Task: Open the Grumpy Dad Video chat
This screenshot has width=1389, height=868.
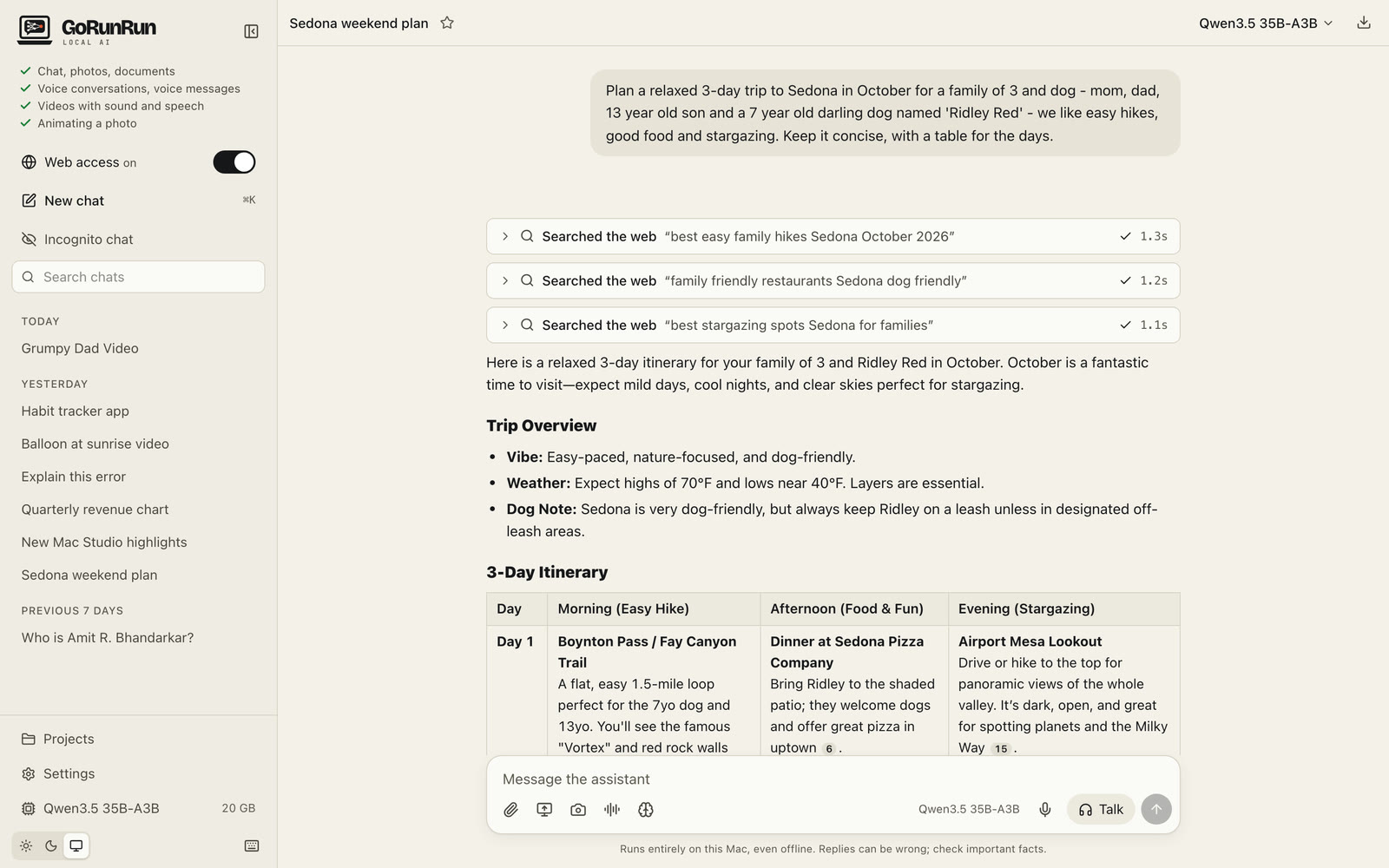Action: tap(139, 348)
